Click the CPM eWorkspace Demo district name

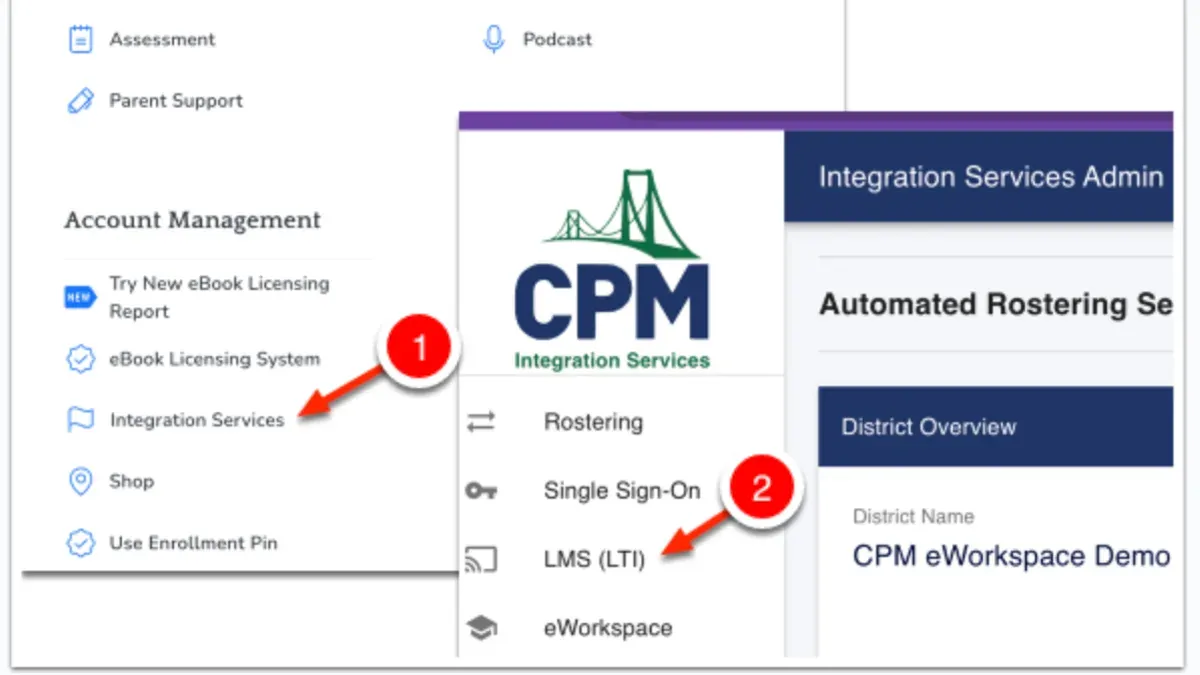(1011, 556)
